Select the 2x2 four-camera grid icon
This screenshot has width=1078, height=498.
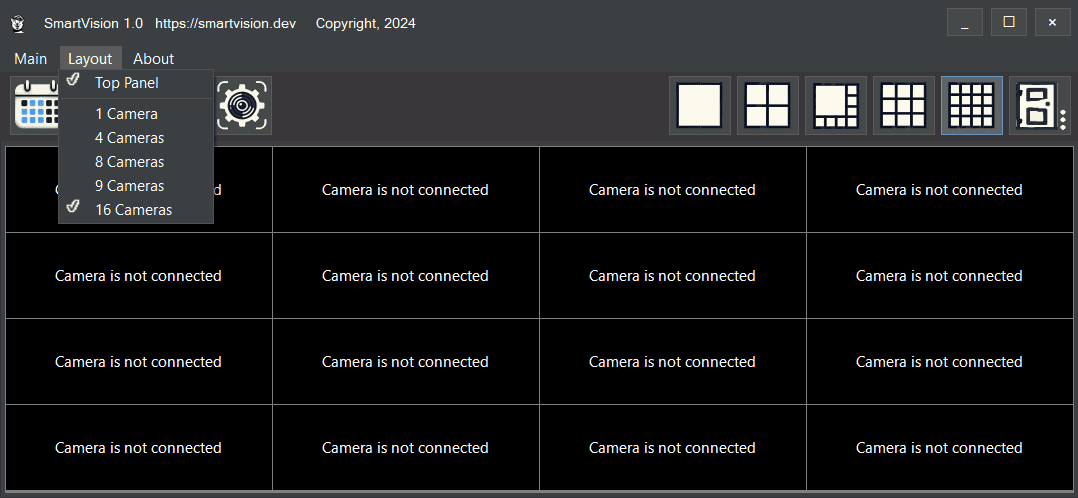pos(767,105)
